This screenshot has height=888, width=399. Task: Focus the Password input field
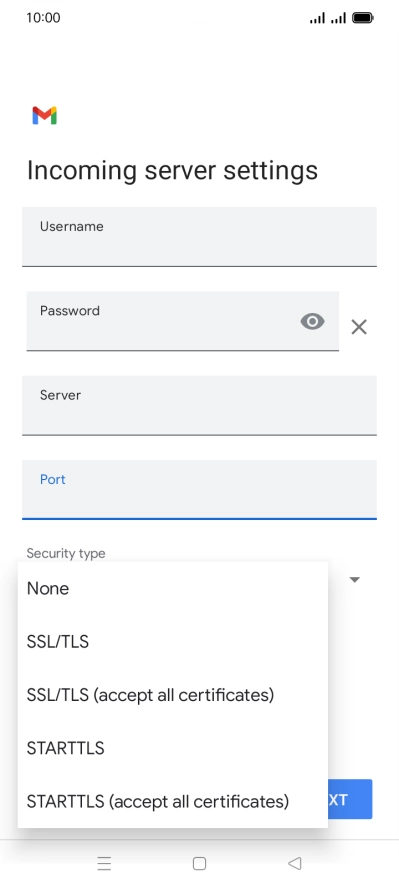pos(182,321)
